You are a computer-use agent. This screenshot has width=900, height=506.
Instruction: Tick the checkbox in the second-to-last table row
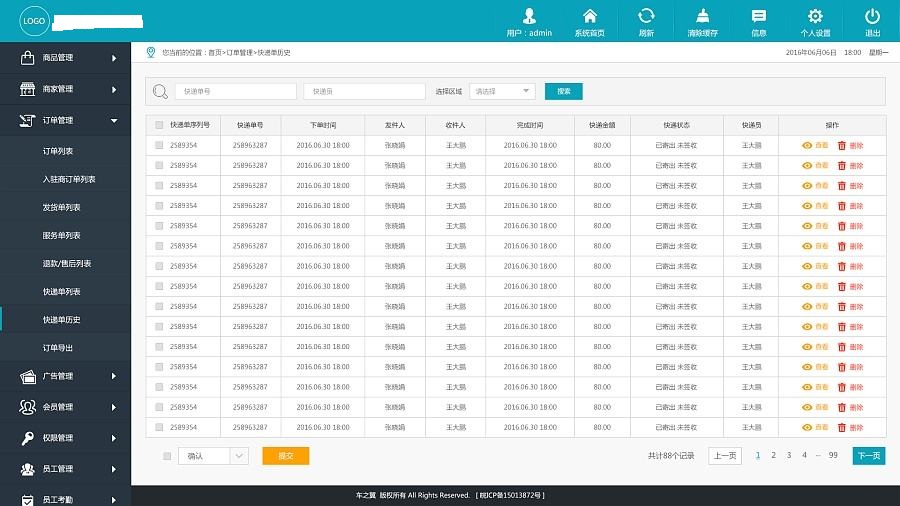[x=159, y=407]
